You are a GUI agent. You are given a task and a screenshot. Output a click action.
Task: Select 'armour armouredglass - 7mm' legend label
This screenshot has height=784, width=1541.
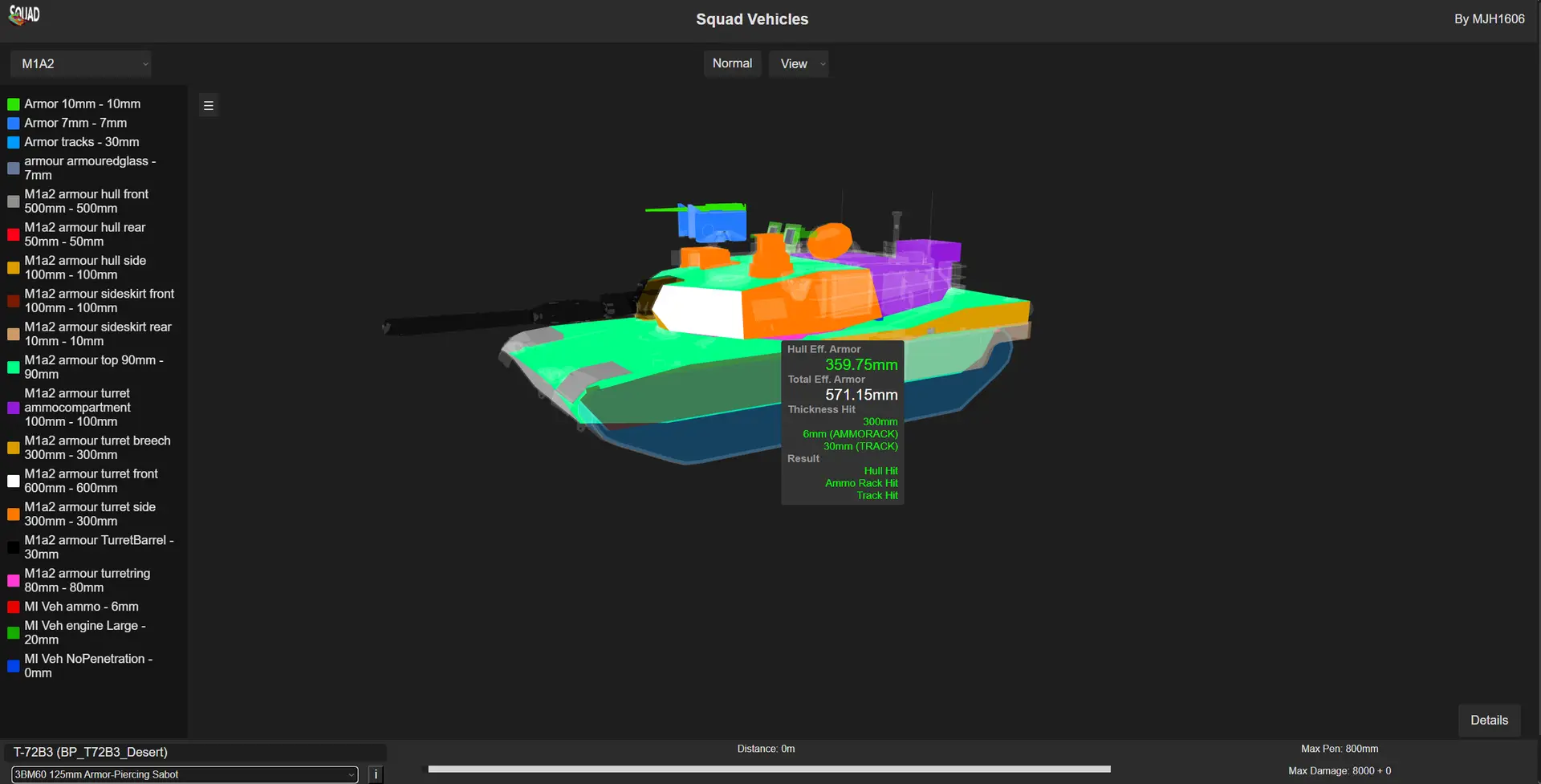coord(90,168)
